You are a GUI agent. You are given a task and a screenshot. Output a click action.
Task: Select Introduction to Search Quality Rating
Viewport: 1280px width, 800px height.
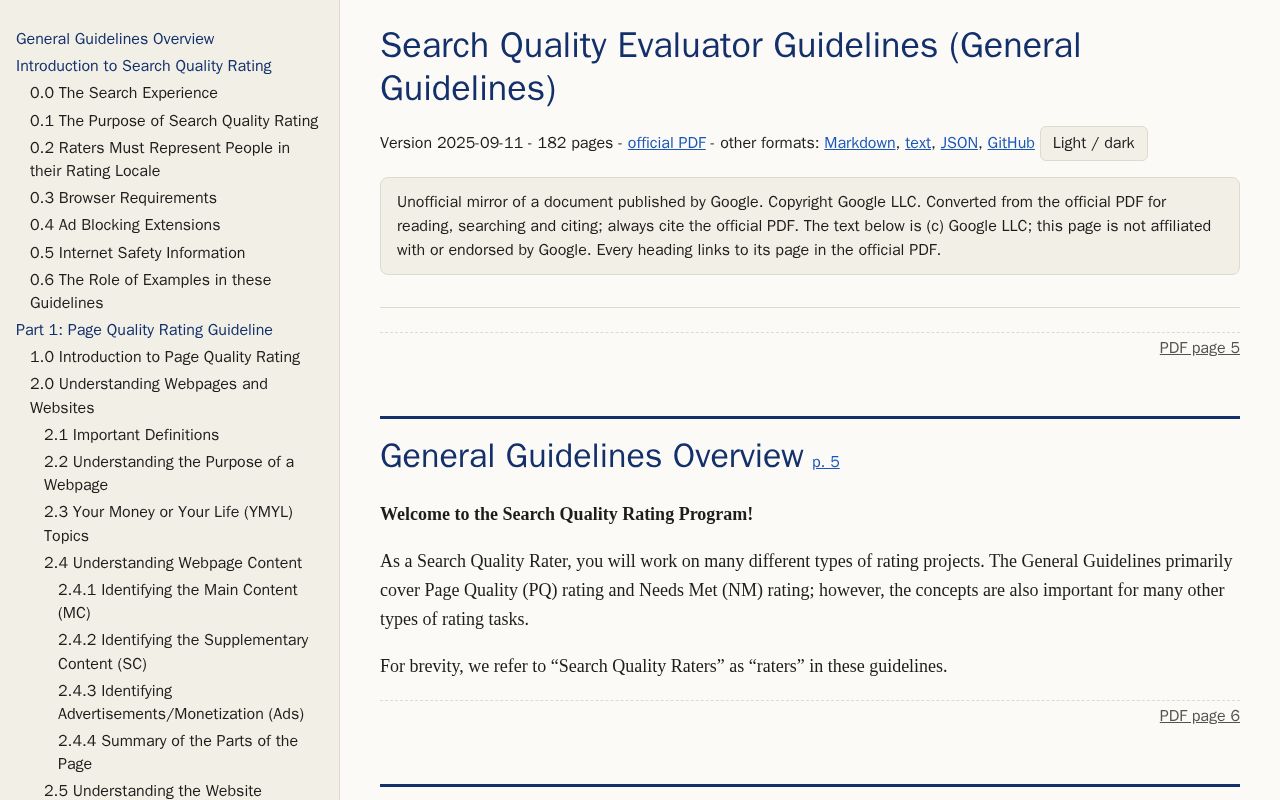pyautogui.click(x=144, y=66)
